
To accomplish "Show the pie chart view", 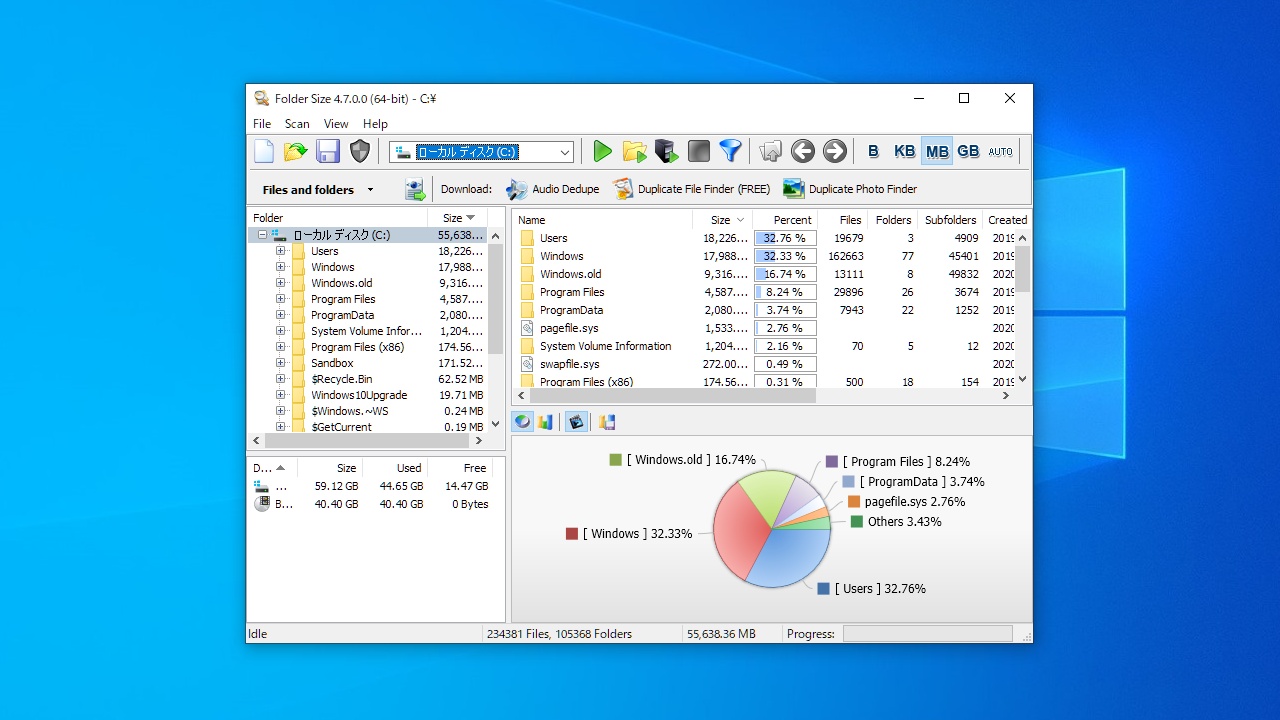I will (522, 422).
